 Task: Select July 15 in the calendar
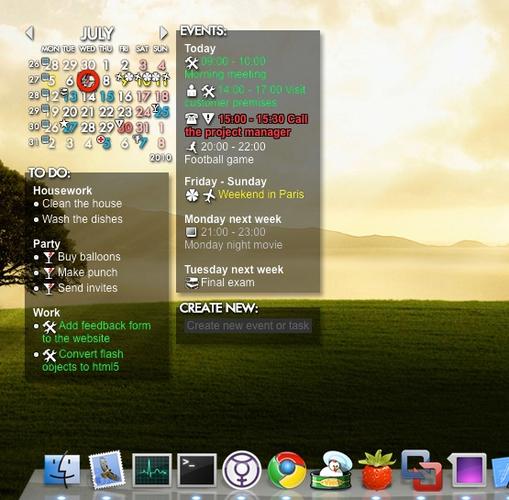tap(107, 97)
